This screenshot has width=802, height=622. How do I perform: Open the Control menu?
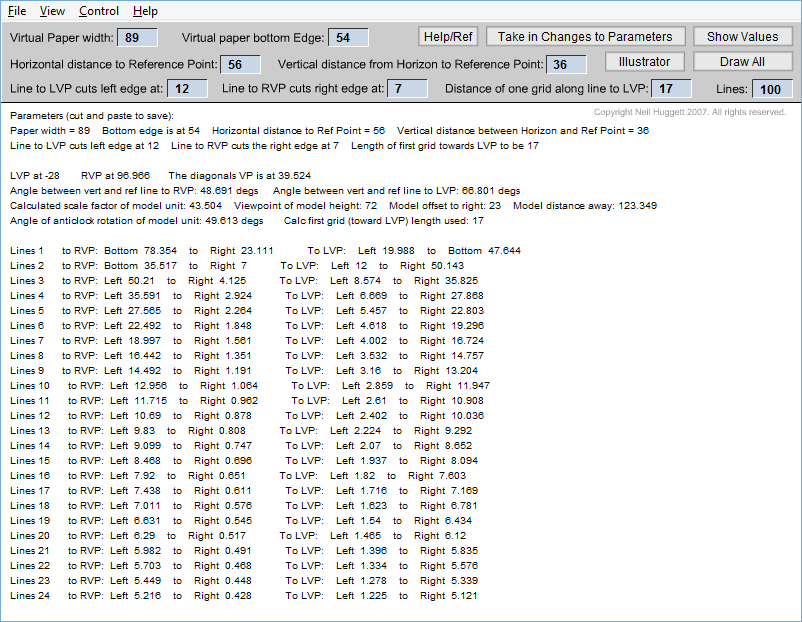[x=99, y=11]
